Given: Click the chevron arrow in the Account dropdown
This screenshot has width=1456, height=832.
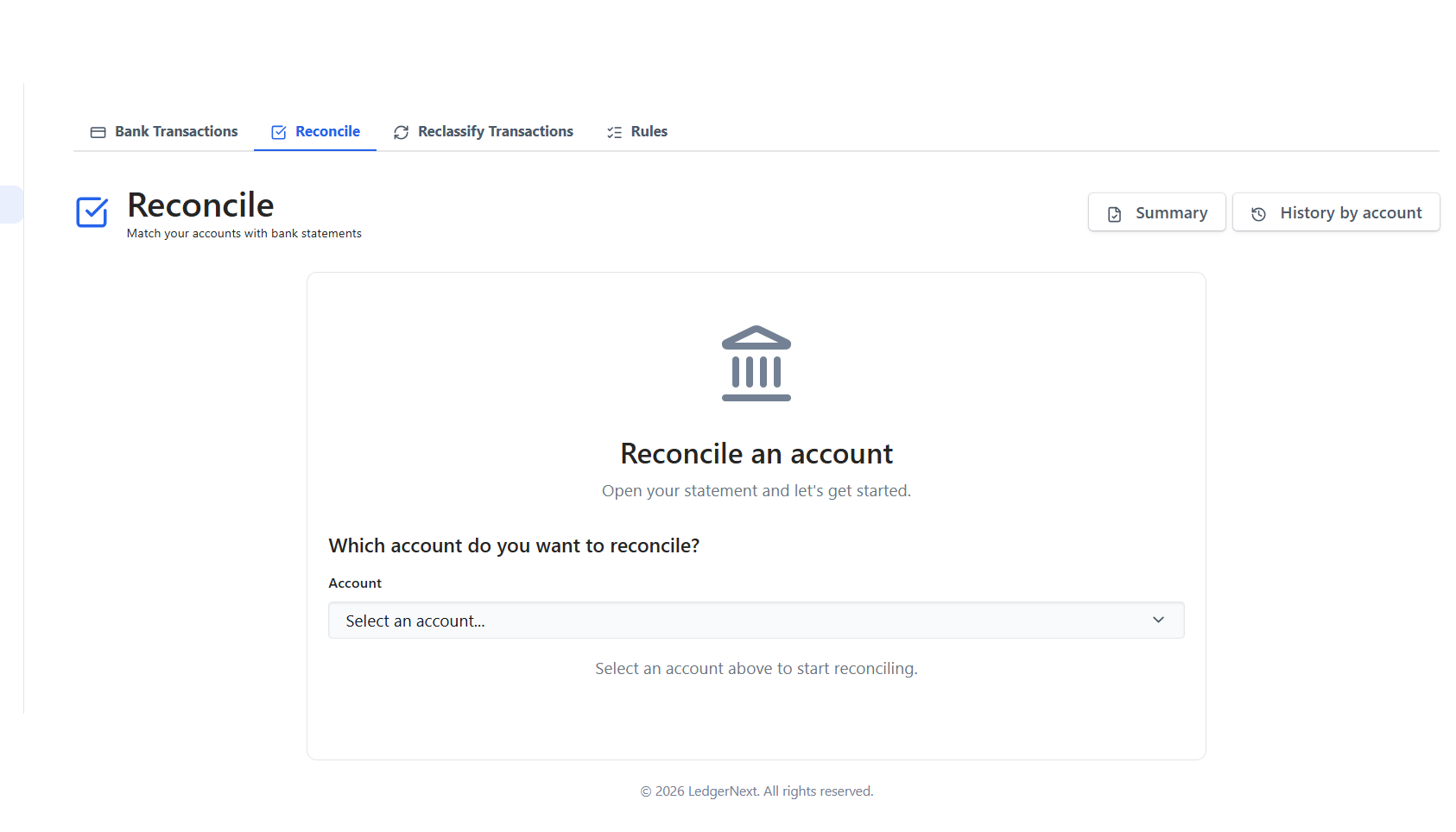Looking at the screenshot, I should coord(1158,620).
